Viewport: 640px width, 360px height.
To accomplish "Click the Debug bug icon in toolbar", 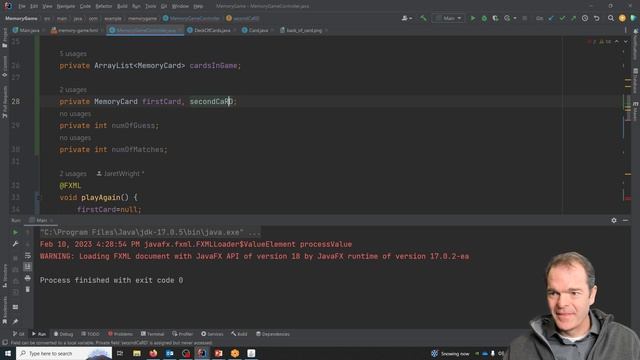I will [484, 18].
